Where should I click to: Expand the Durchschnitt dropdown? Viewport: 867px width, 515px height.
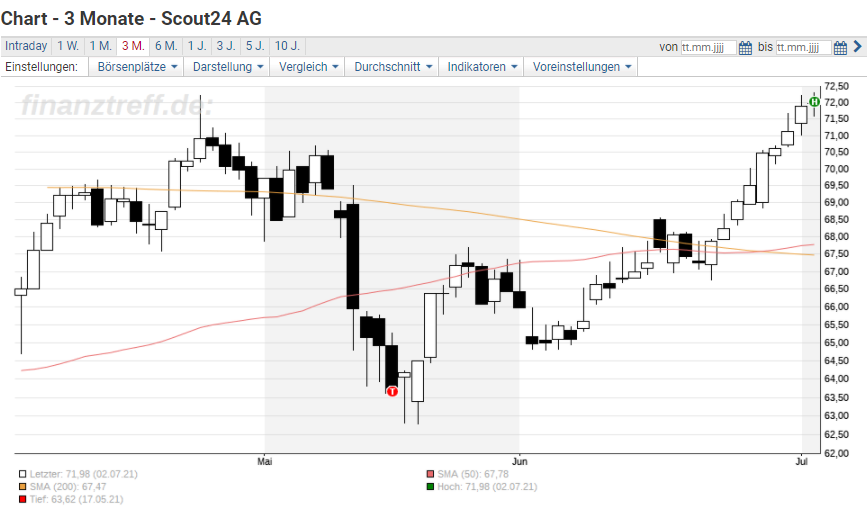pos(392,67)
